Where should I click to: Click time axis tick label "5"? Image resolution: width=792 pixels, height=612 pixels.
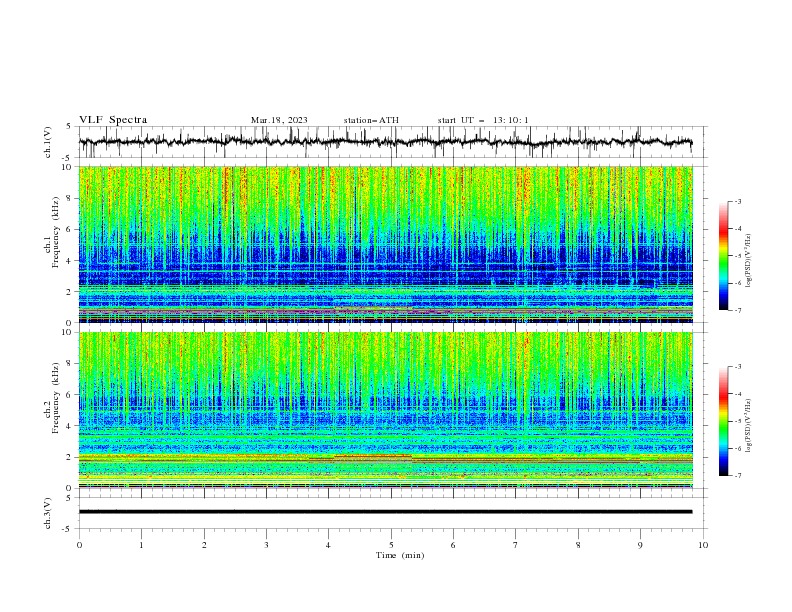[391, 545]
